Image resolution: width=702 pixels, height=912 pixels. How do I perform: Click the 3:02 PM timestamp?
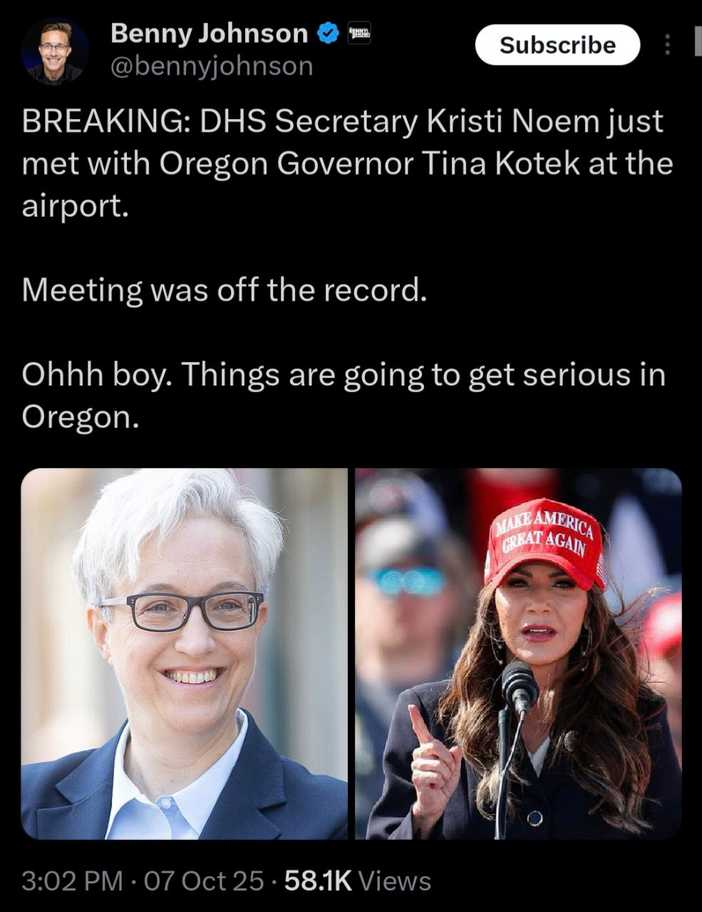pyautogui.click(x=72, y=881)
